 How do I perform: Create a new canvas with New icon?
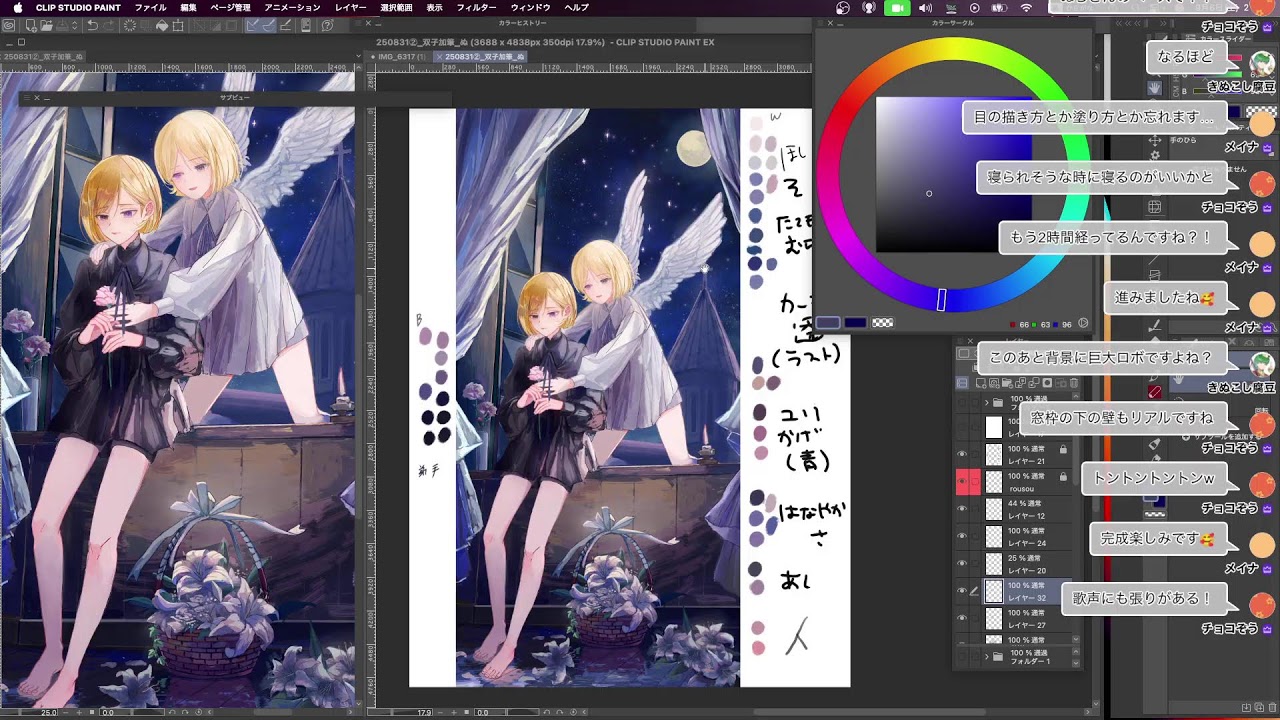(31, 25)
